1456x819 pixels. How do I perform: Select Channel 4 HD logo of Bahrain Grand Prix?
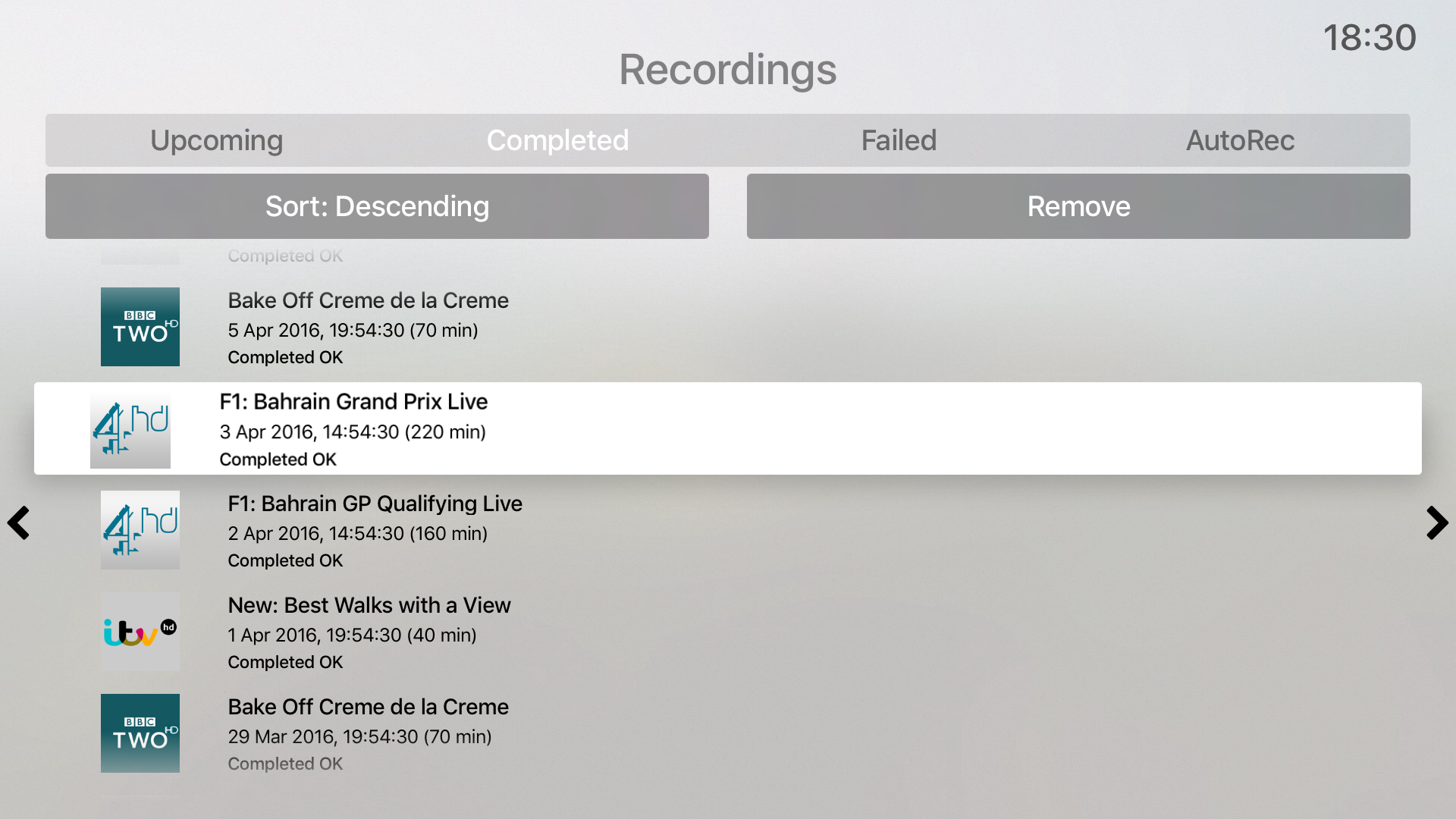tap(130, 428)
